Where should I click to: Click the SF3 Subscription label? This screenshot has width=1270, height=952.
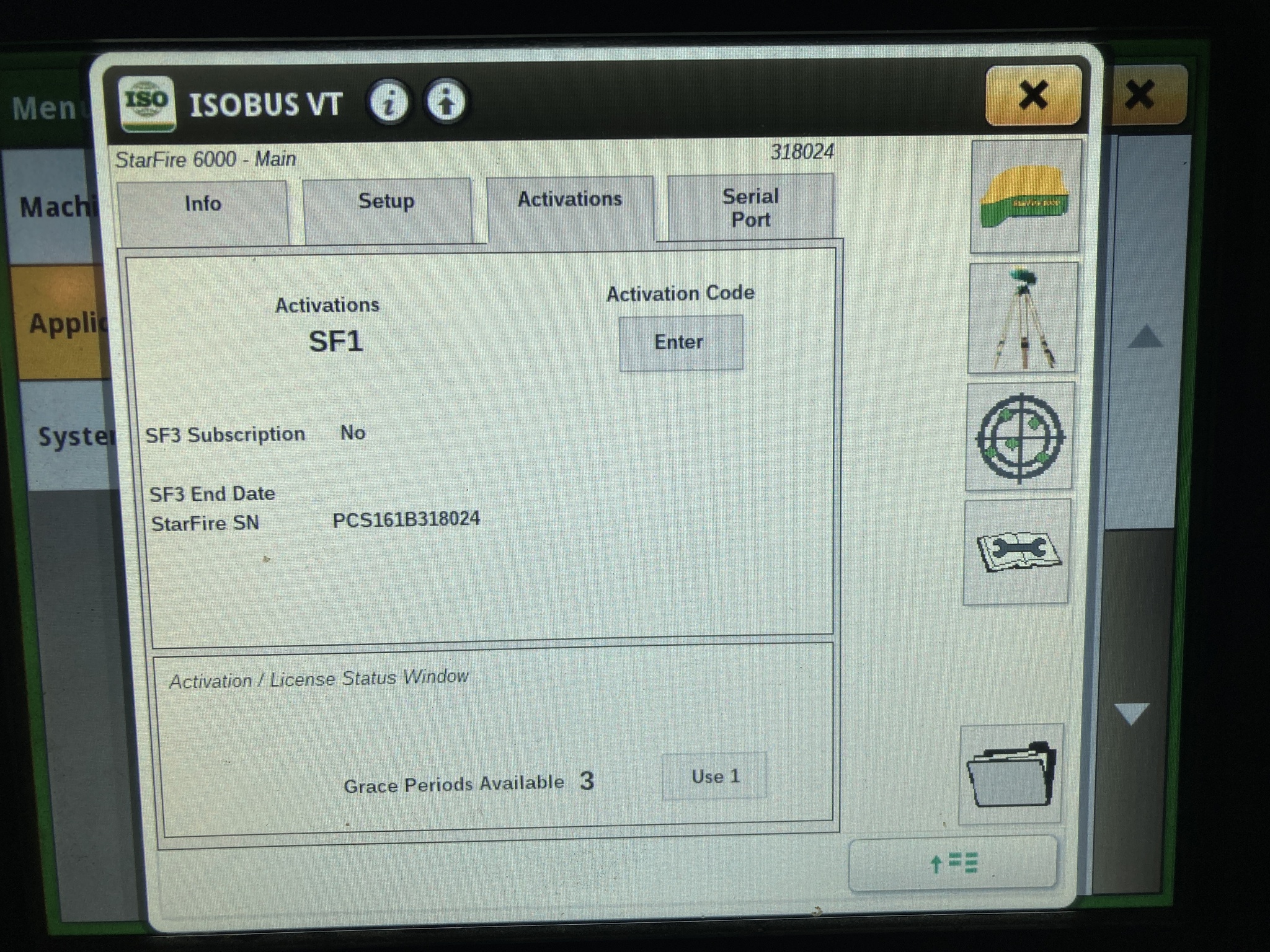[225, 434]
